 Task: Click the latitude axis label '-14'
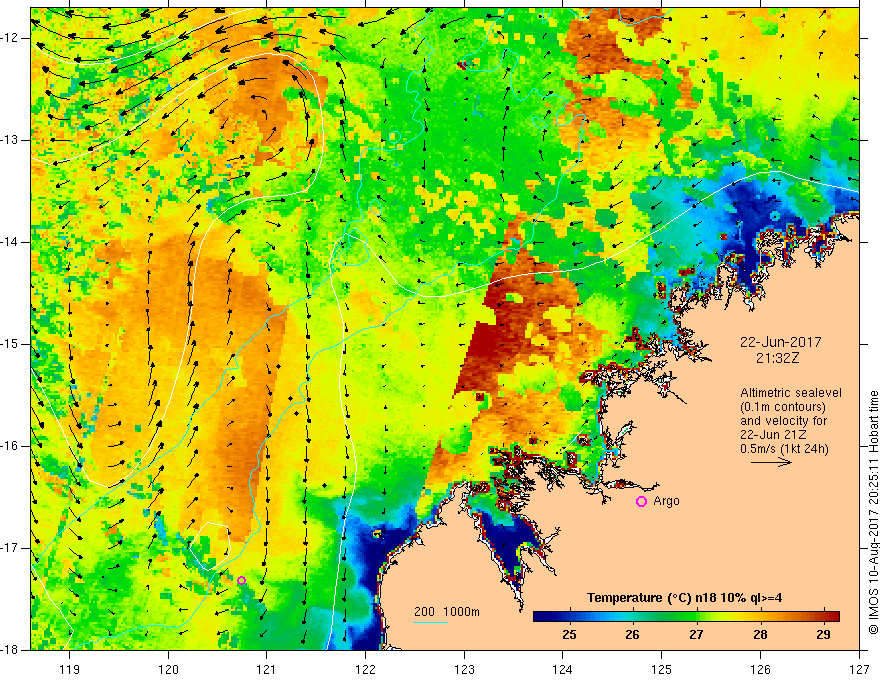(x=10, y=242)
